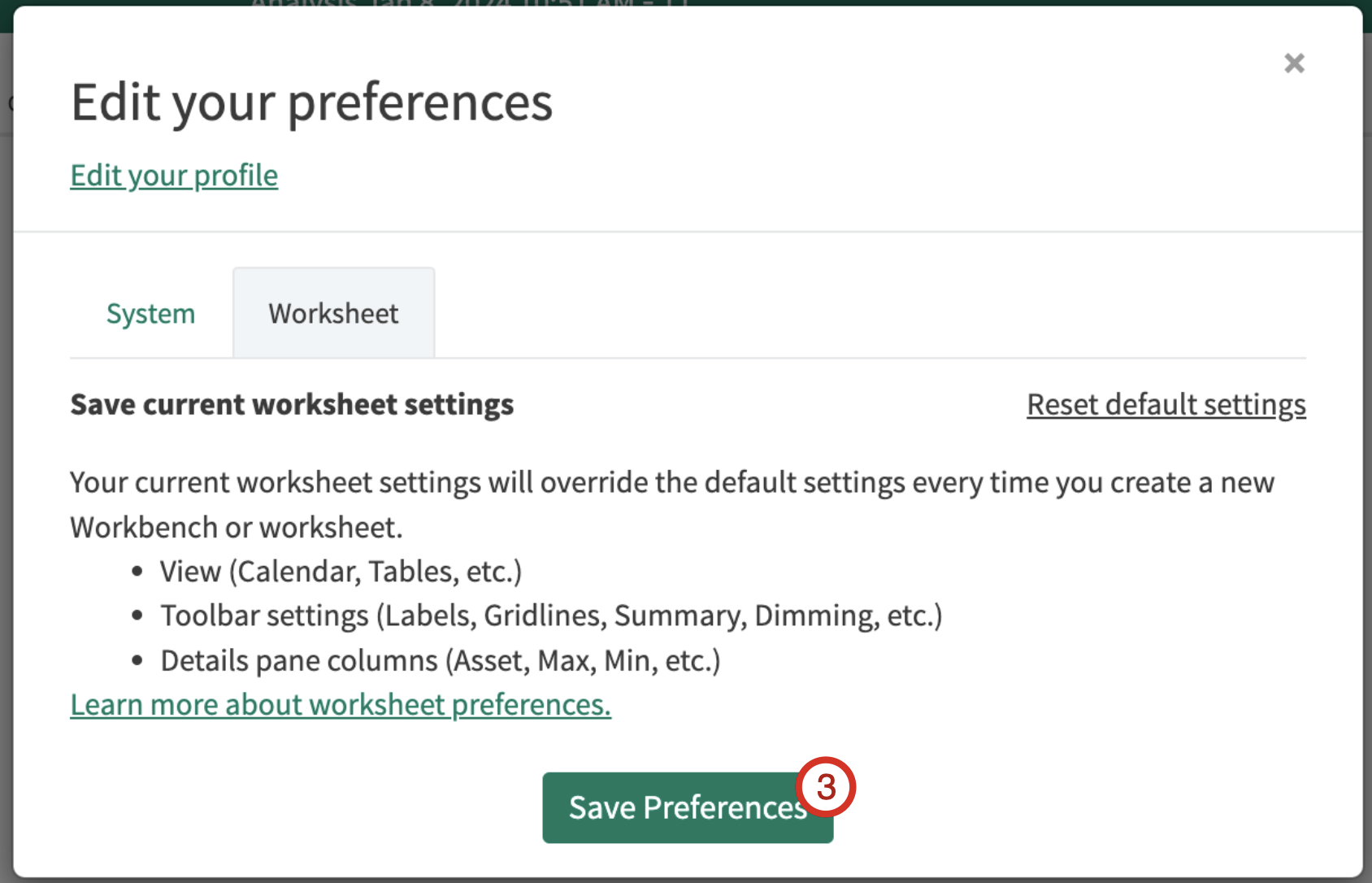The height and width of the screenshot is (883, 1372).
Task: Click the bullet dot beside Details pane columns
Action: click(x=137, y=661)
